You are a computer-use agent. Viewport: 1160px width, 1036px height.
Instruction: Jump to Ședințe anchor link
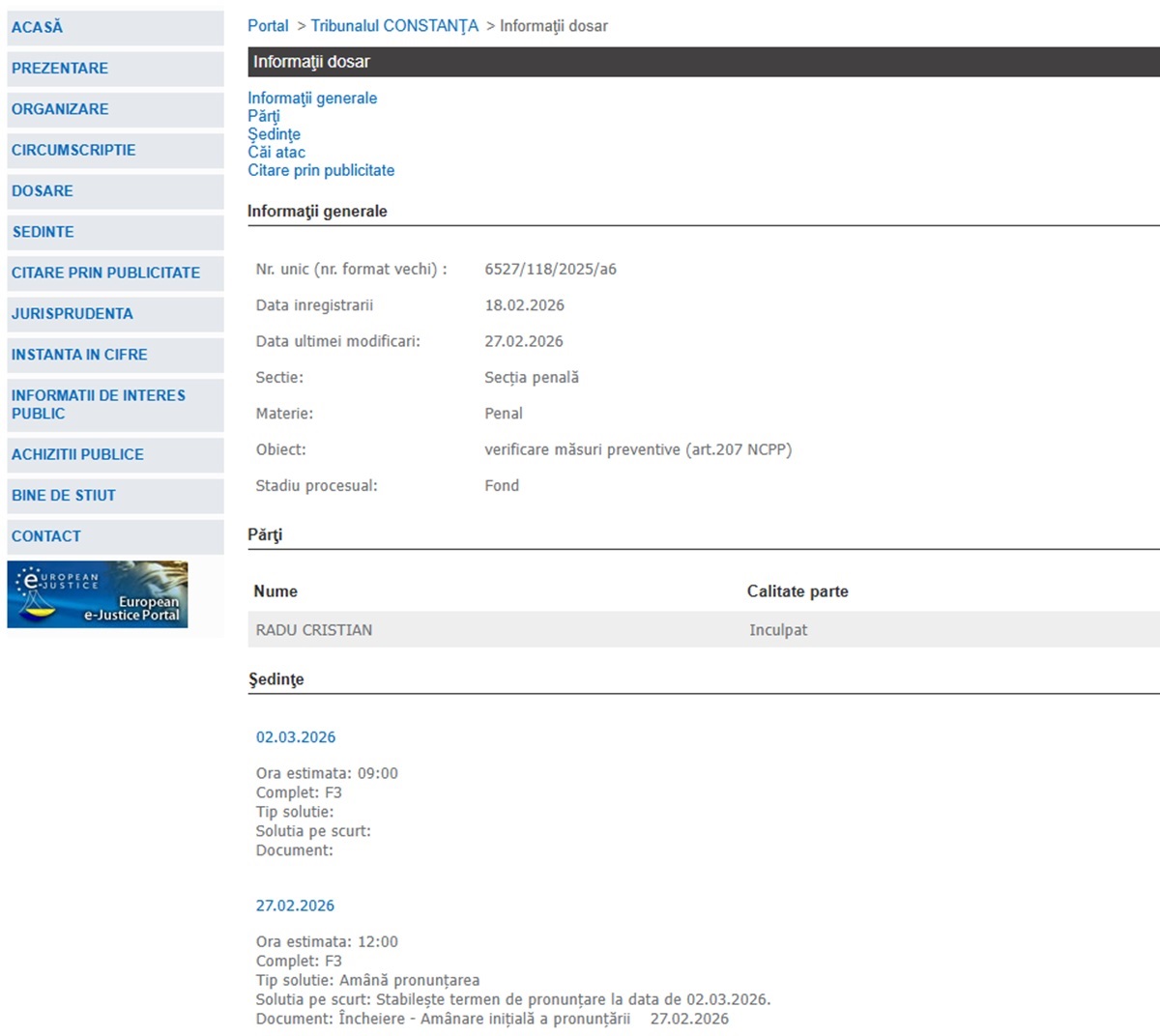[x=274, y=133]
